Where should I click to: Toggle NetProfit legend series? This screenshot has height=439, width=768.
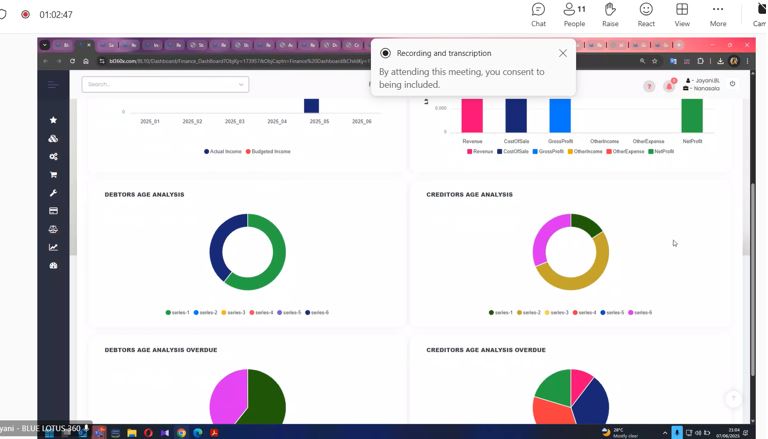point(661,151)
